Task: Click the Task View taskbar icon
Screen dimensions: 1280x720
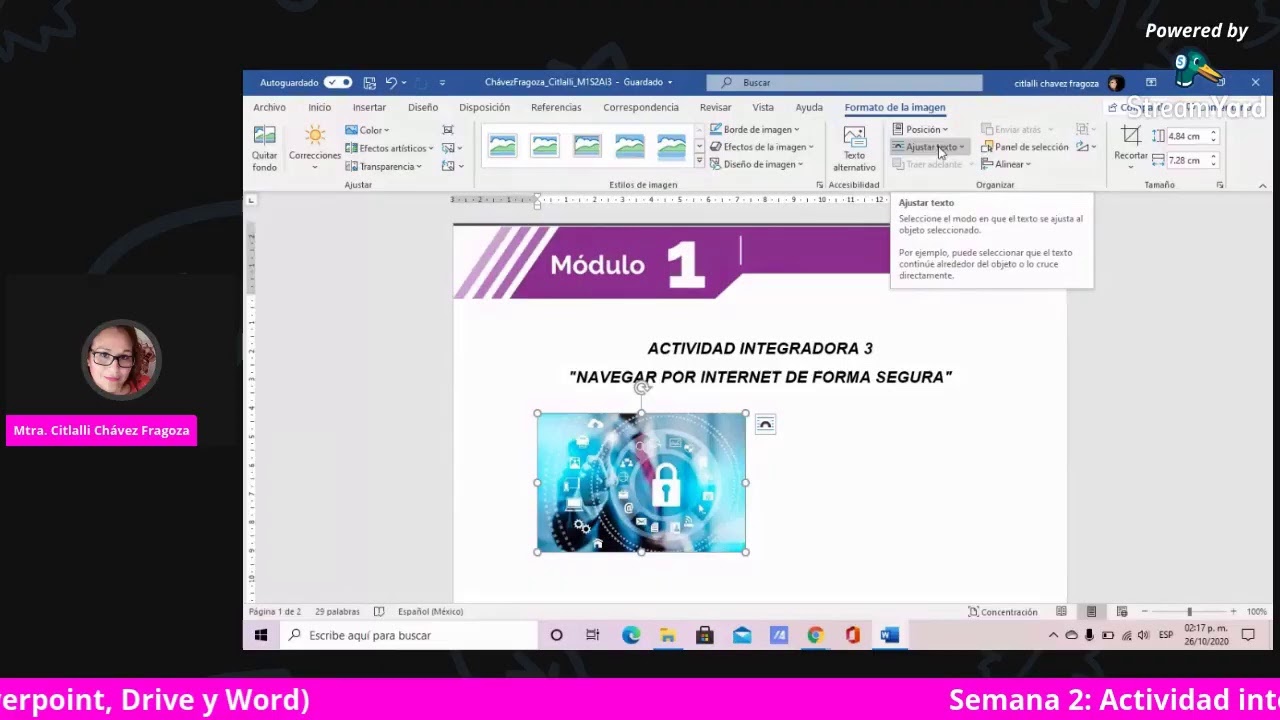Action: (593, 635)
